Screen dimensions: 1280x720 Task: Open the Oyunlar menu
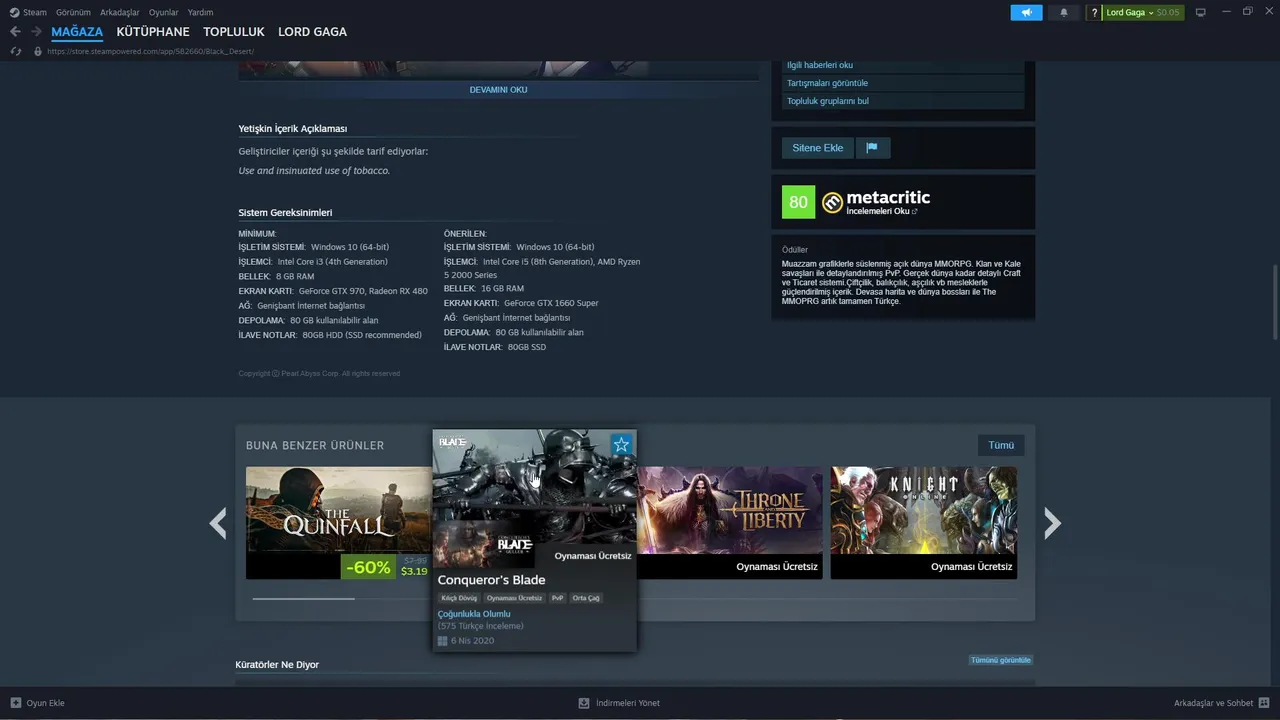164,12
